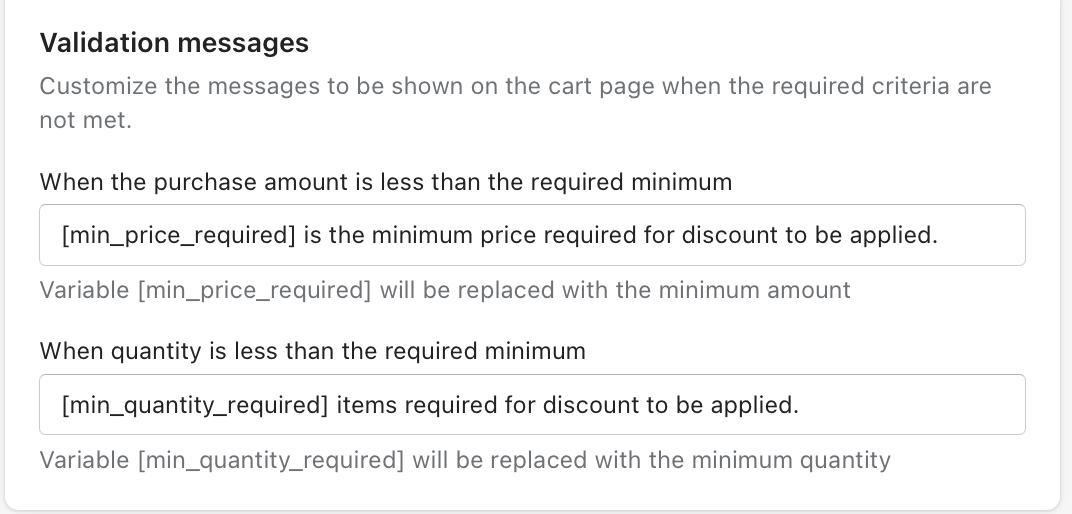Screen dimensions: 1072x514
Task: Click the blank right end of the quantity message field
Action: pyautogui.click(x=960, y=405)
